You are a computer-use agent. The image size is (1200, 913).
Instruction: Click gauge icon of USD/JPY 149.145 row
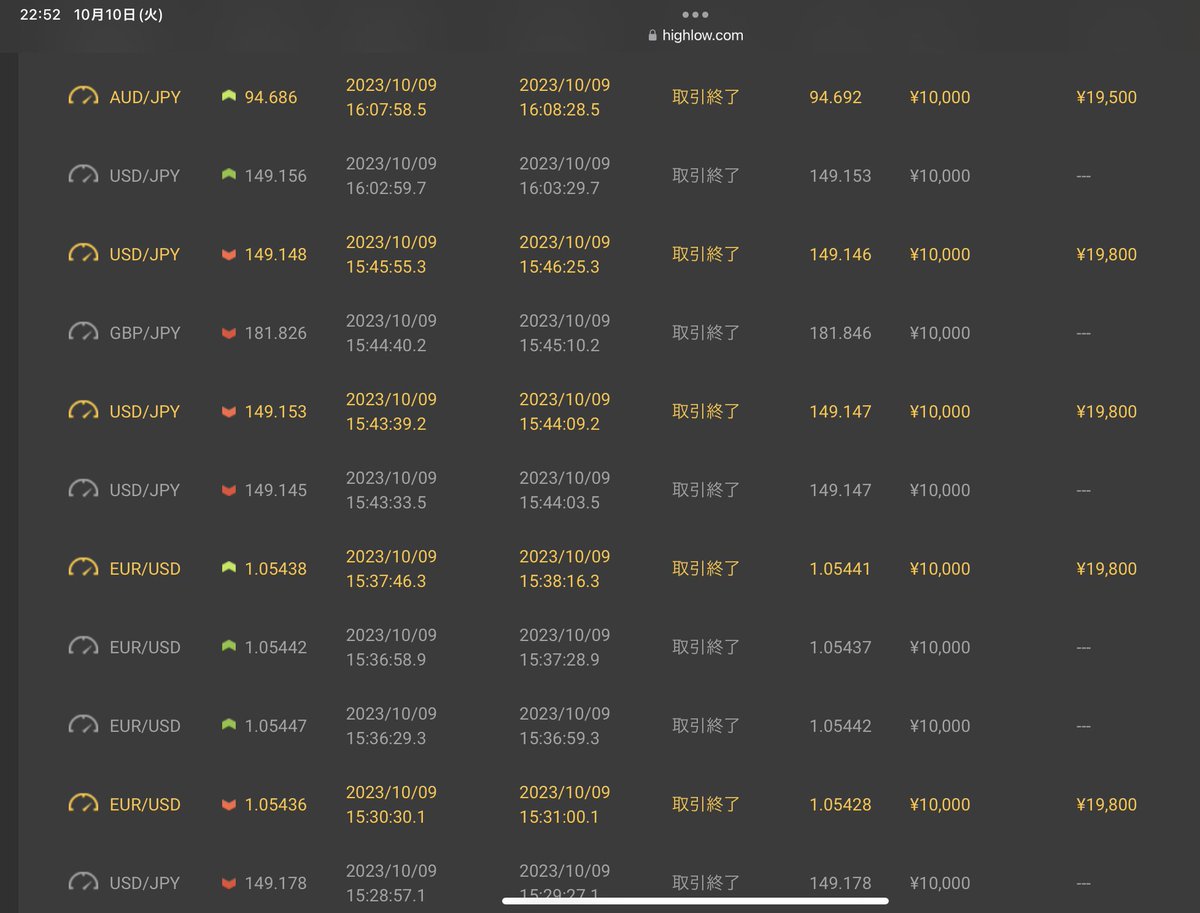pos(83,489)
